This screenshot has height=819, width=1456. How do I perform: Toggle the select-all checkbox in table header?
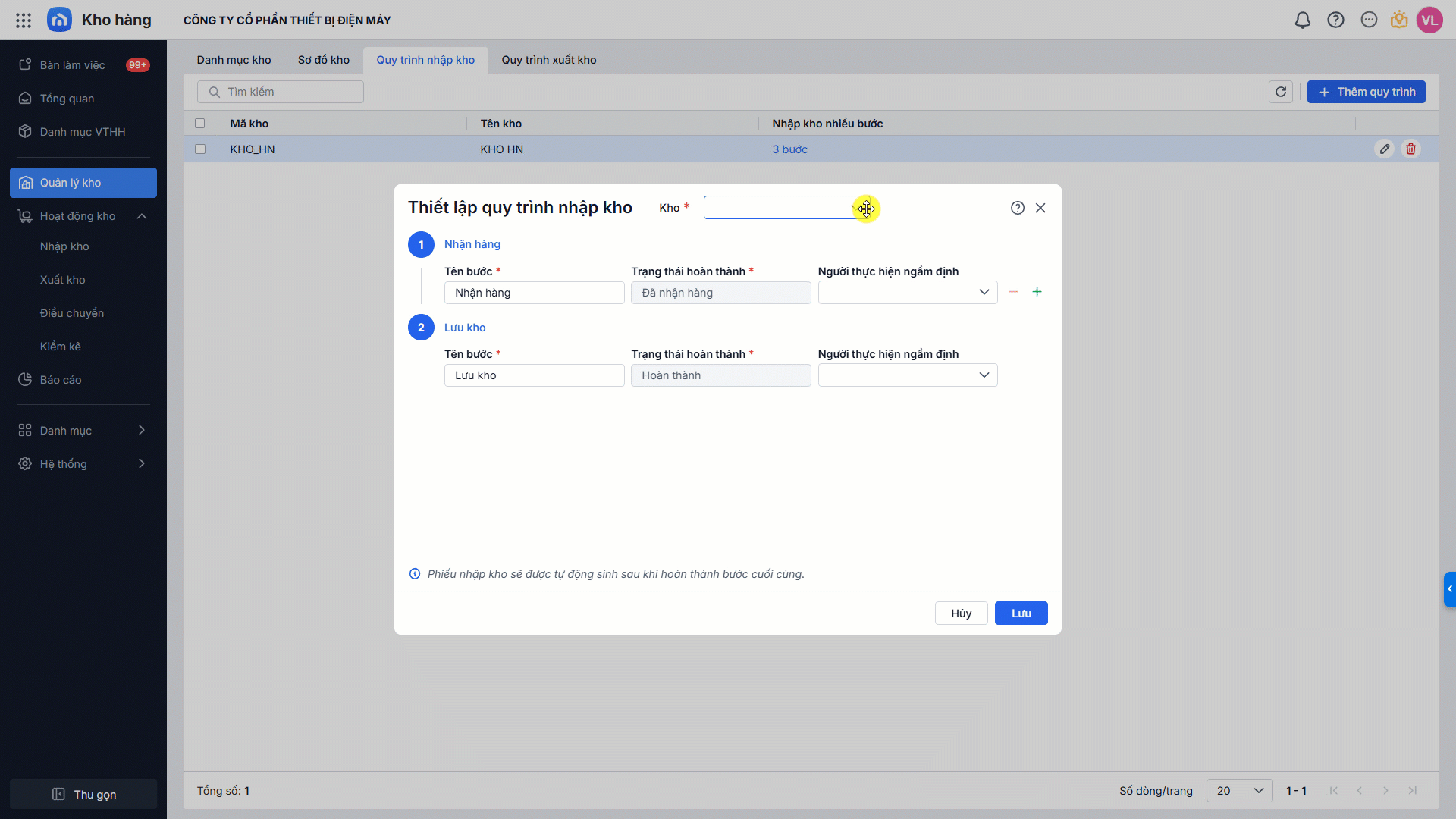200,124
